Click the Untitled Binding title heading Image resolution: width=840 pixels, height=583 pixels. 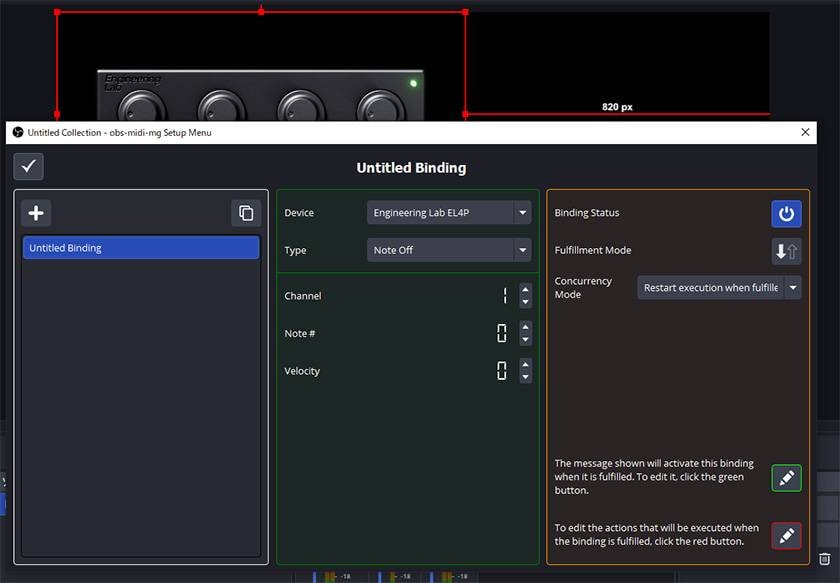coord(411,168)
